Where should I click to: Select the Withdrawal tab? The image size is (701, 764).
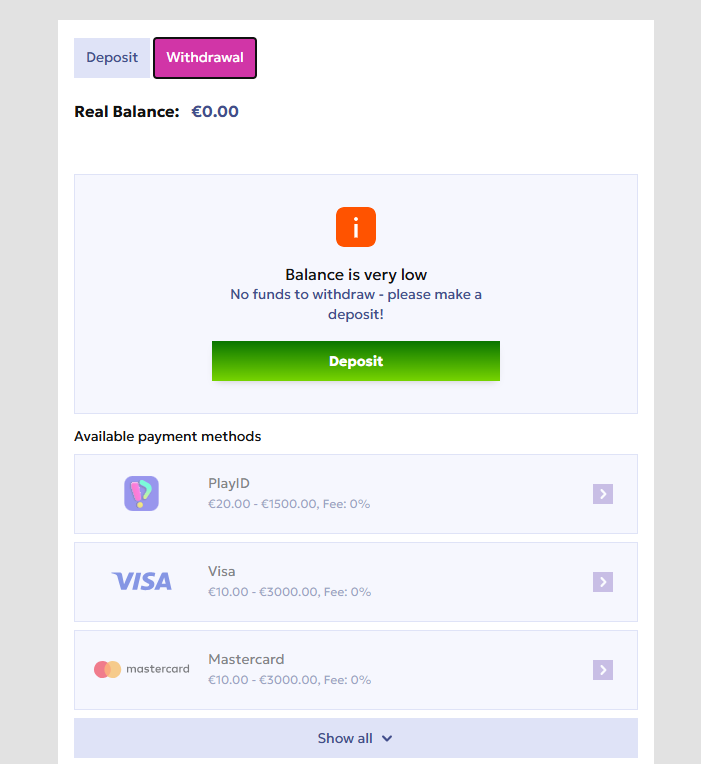pyautogui.click(x=205, y=58)
